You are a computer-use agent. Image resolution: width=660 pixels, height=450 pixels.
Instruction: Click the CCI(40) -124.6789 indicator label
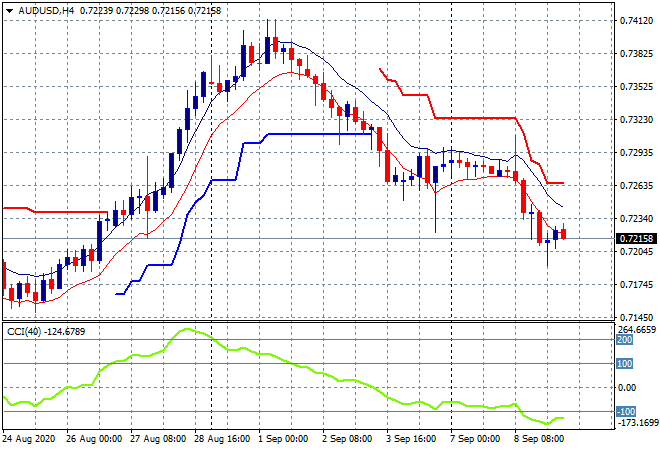[x=46, y=332]
